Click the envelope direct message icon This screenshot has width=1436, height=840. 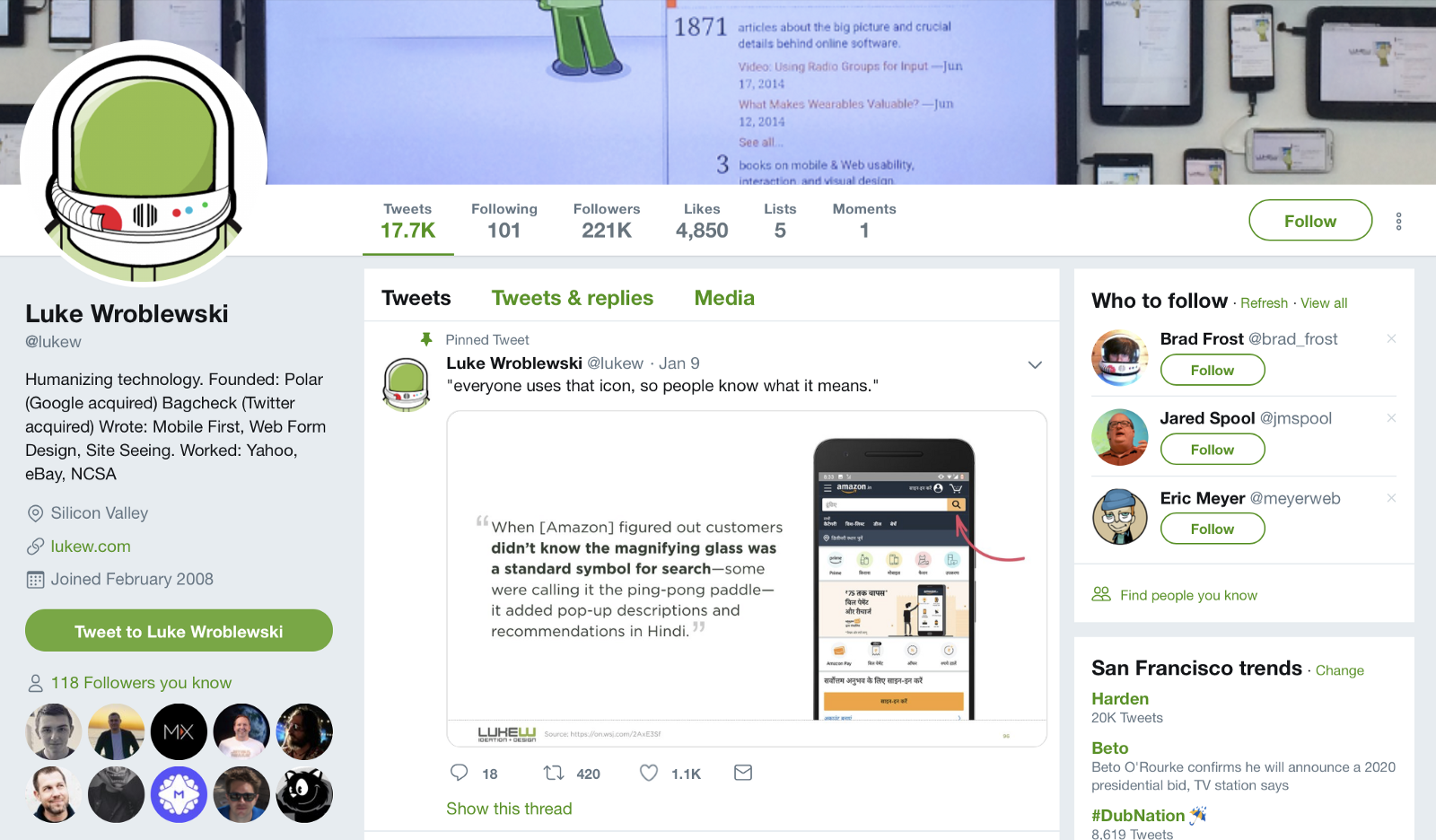(x=743, y=773)
